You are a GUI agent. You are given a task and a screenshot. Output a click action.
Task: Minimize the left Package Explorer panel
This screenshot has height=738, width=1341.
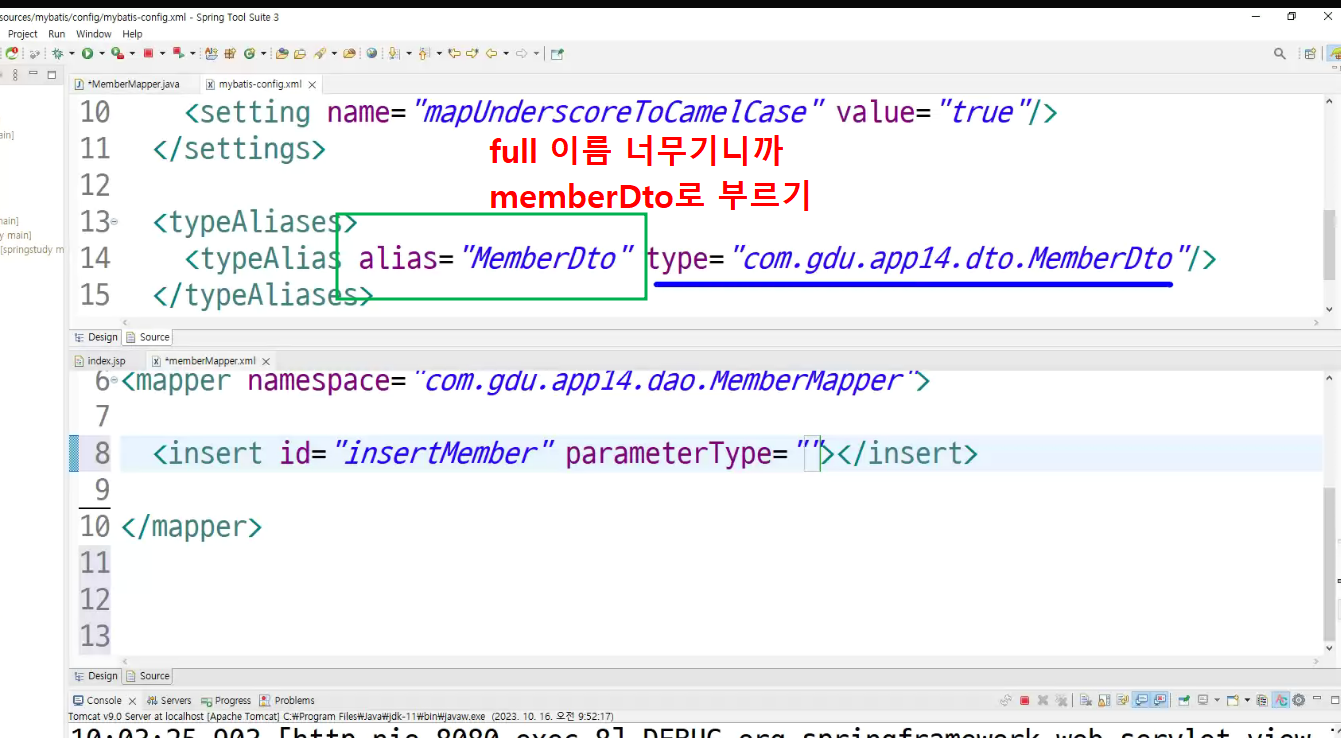pyautogui.click(x=33, y=74)
